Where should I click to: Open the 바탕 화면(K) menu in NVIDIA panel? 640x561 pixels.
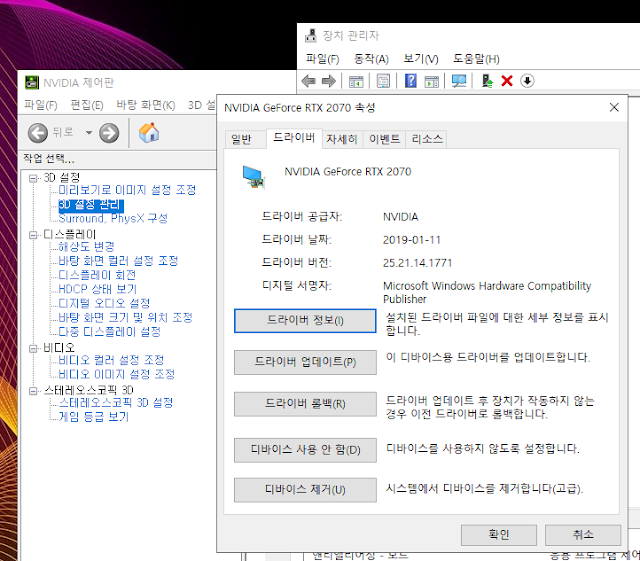(146, 105)
